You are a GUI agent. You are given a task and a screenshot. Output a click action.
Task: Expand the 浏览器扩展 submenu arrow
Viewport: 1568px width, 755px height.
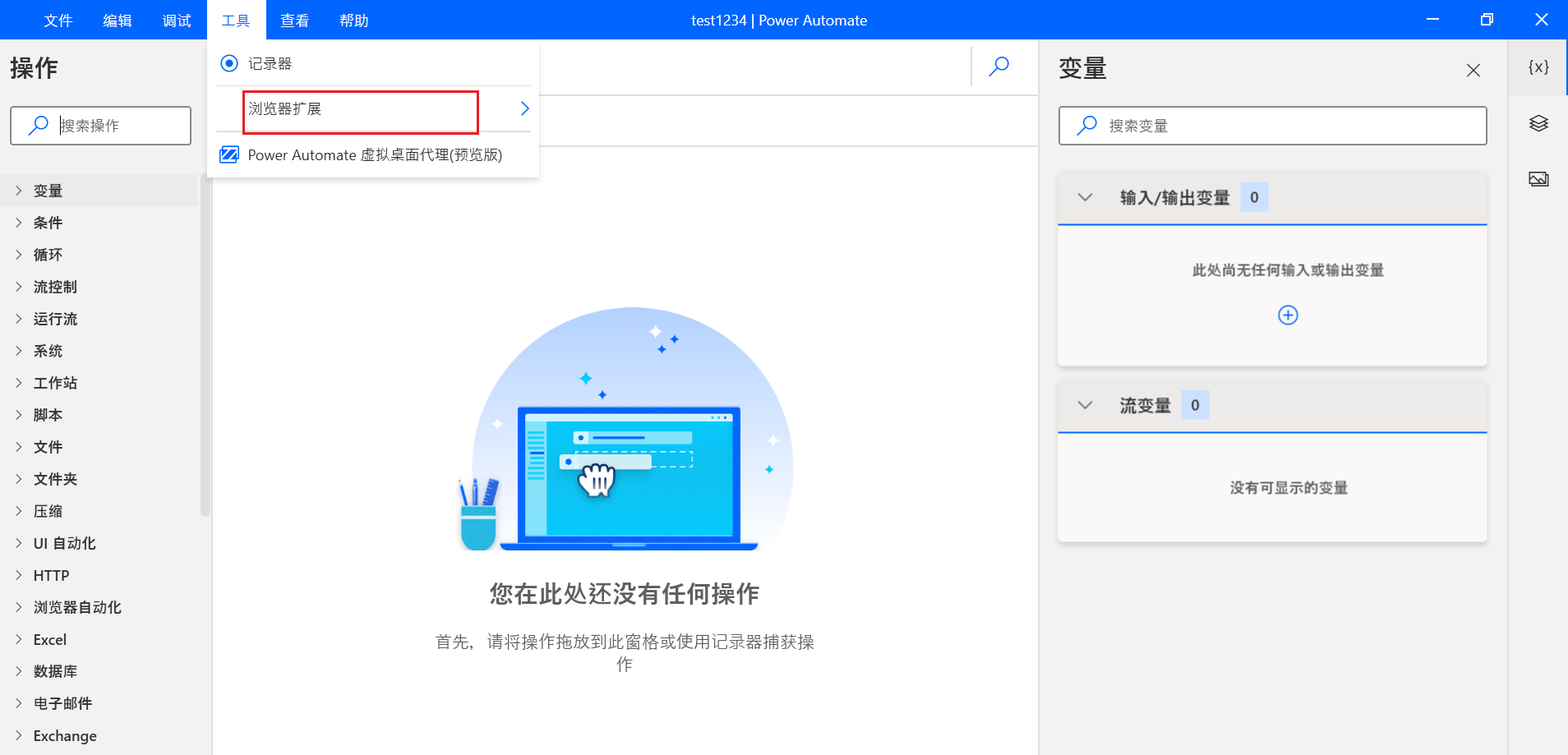coord(524,108)
